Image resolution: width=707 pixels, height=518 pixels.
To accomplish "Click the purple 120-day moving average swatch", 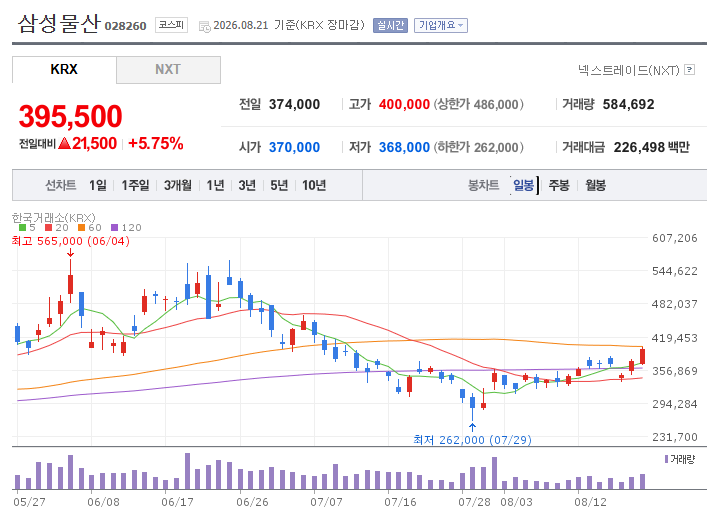I will pyautogui.click(x=115, y=228).
